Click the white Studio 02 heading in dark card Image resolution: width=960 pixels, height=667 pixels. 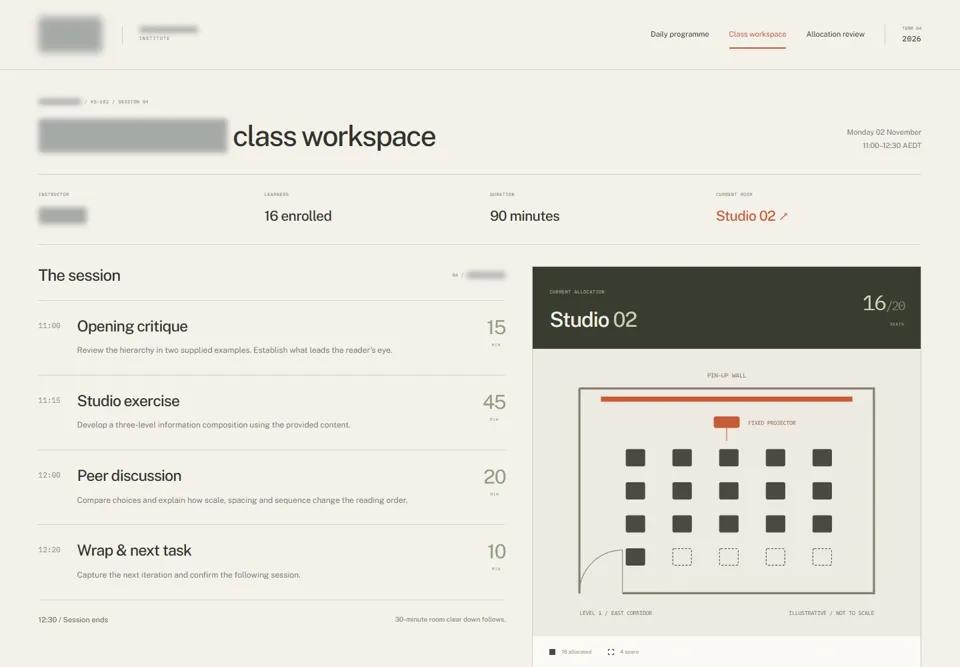(593, 320)
